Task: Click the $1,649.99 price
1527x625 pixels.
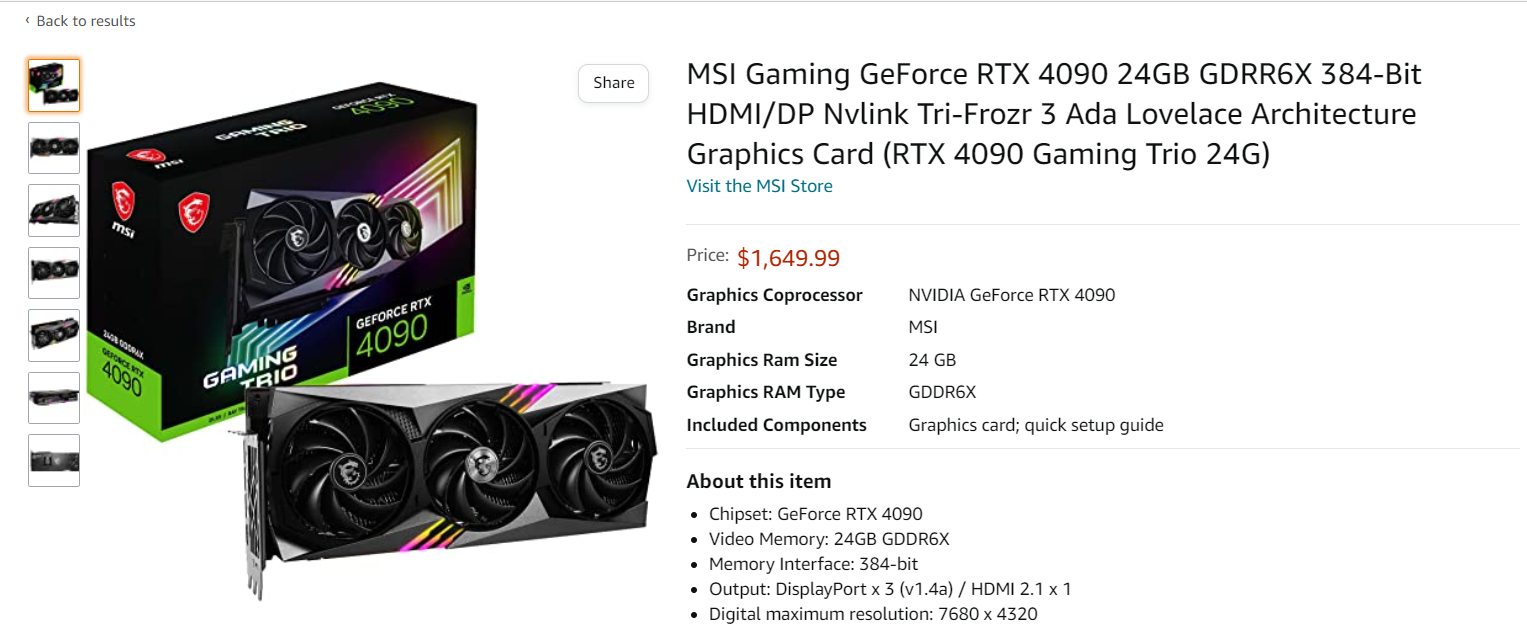Action: point(788,258)
